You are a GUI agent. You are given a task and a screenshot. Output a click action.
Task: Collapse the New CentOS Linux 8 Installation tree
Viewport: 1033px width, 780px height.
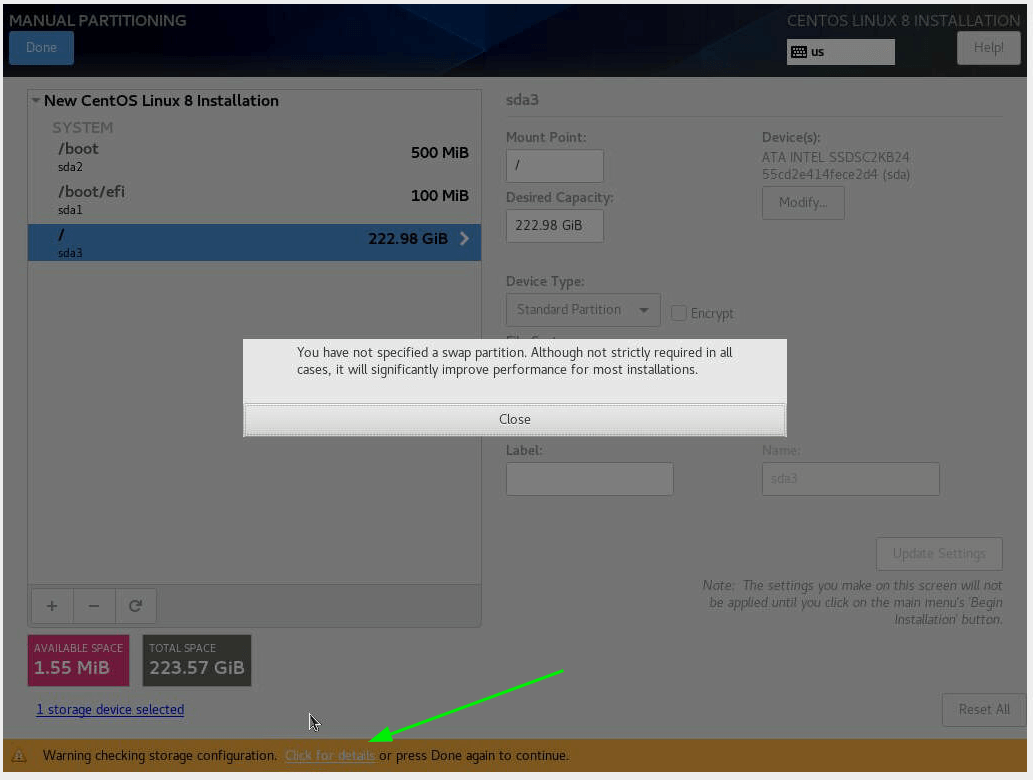pos(36,101)
